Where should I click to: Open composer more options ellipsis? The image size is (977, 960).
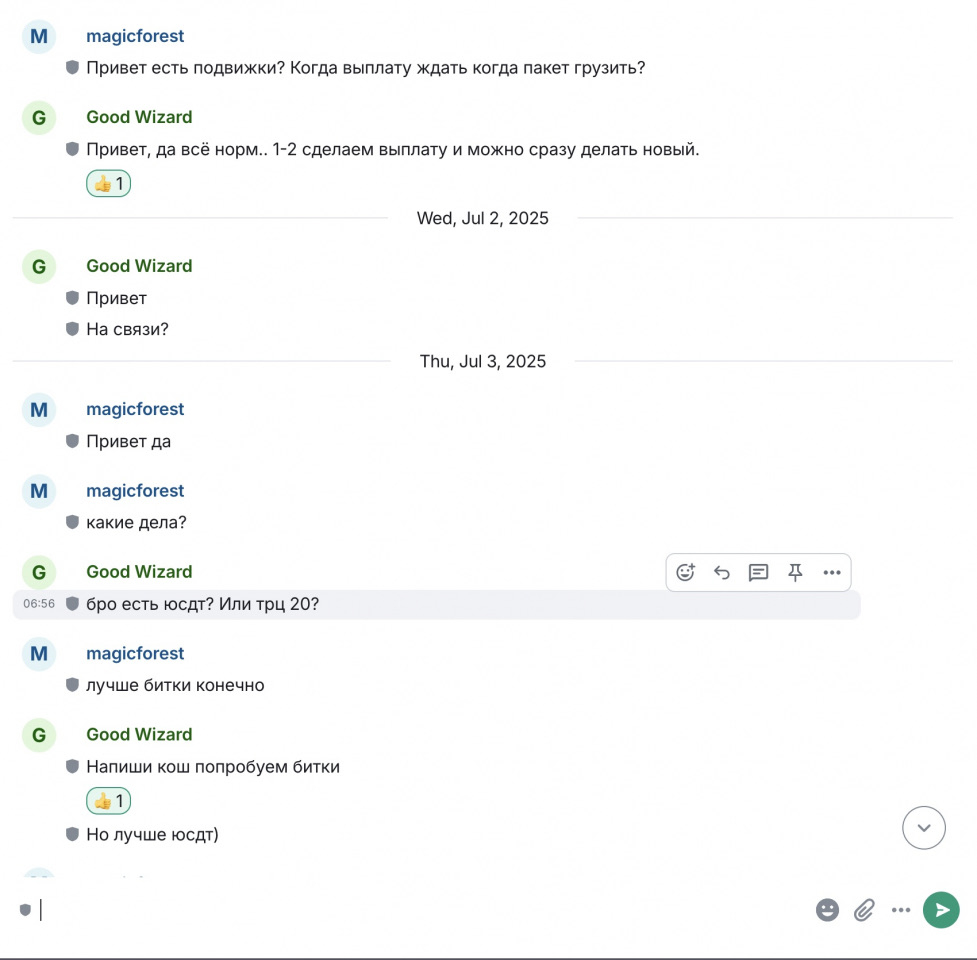[901, 910]
